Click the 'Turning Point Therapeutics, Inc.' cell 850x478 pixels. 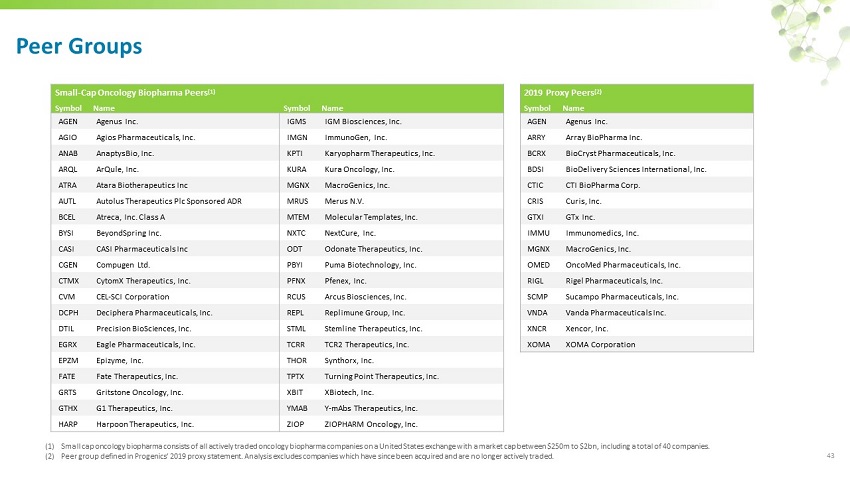pos(382,376)
